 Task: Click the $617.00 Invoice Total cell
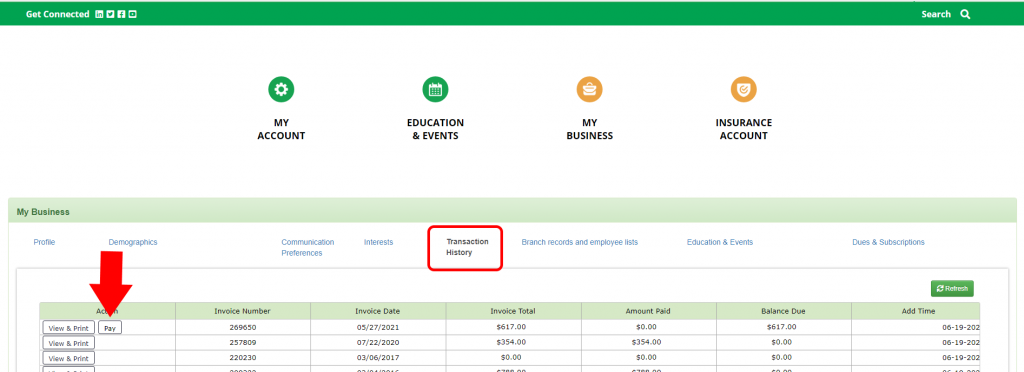tap(513, 327)
